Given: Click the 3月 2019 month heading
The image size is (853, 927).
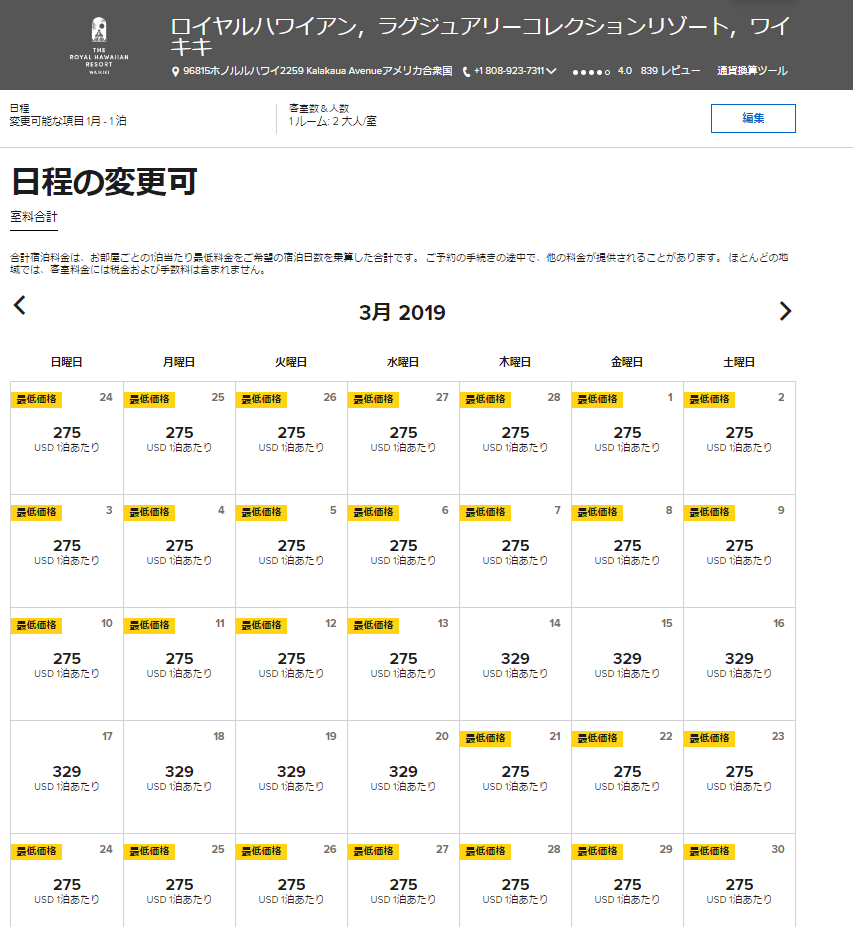Looking at the screenshot, I should (402, 312).
